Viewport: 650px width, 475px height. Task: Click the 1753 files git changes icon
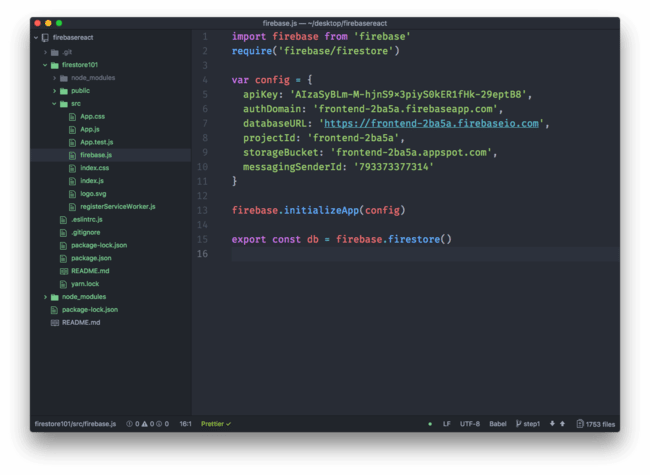click(581, 424)
